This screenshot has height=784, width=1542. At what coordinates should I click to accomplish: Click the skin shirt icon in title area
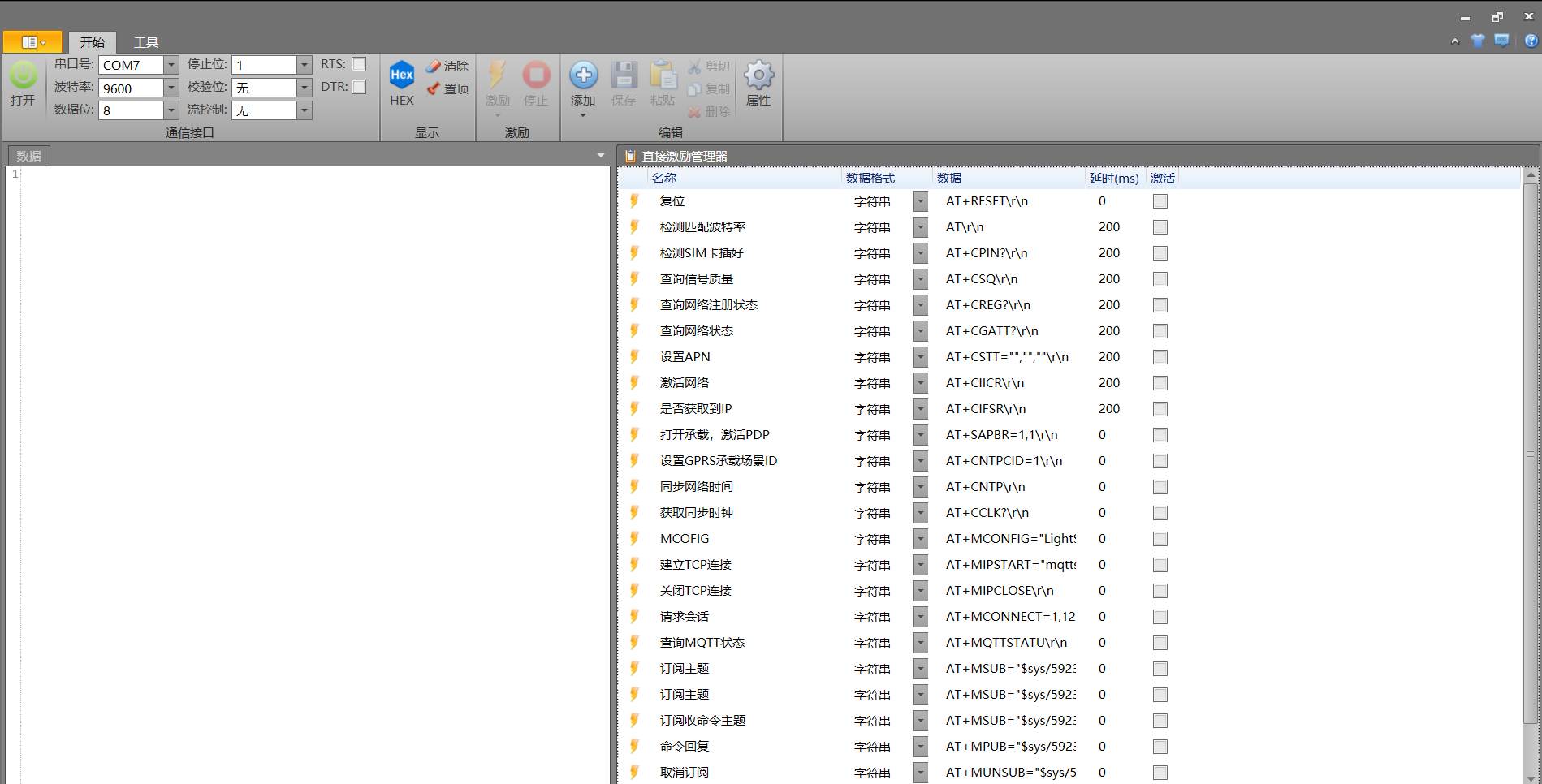[x=1478, y=41]
